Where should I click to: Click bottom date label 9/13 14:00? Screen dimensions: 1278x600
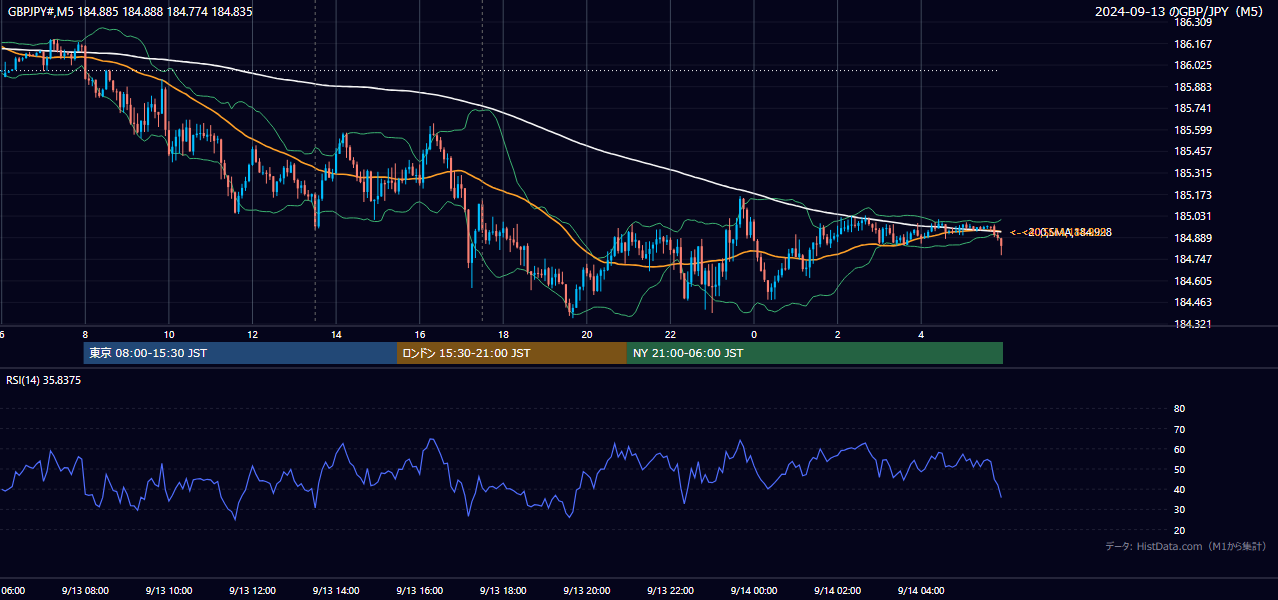tap(337, 590)
